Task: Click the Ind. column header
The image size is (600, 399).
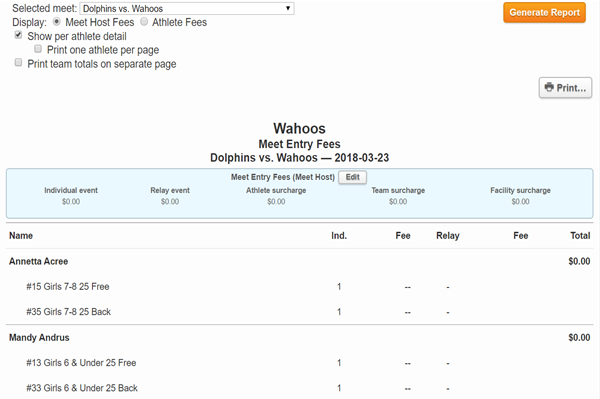Action: [339, 236]
